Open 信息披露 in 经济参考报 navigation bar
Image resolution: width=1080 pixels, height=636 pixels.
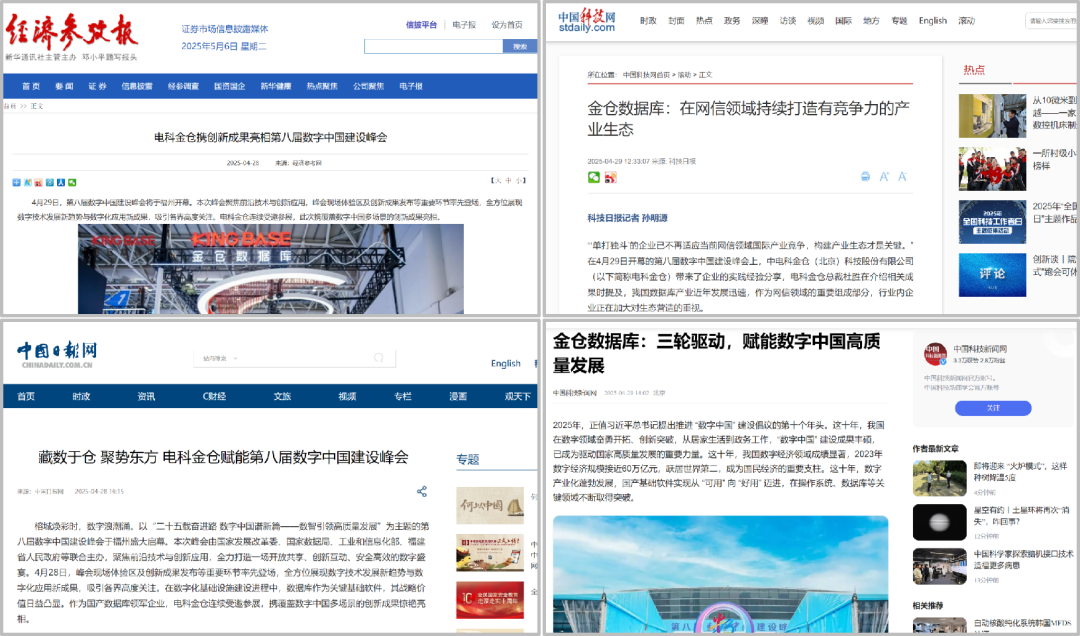[x=137, y=86]
